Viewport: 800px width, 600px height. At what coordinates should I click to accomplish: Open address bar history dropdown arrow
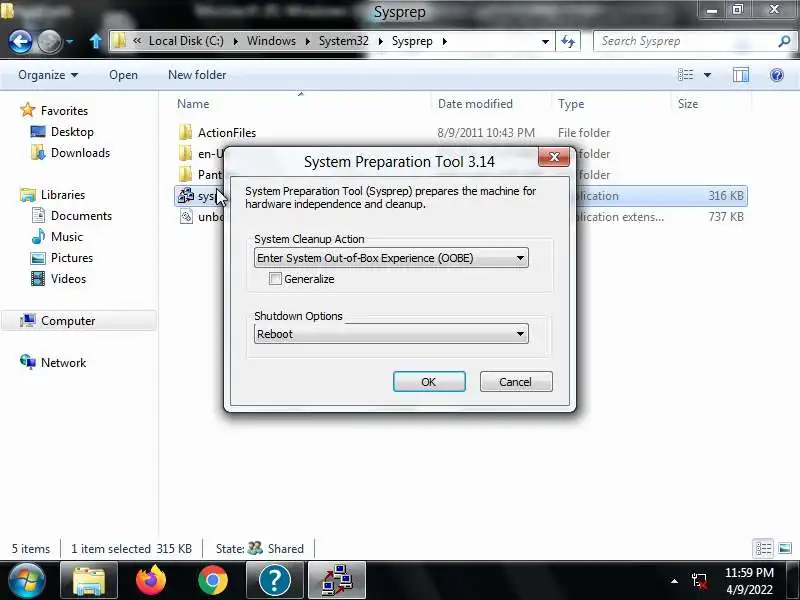(x=545, y=41)
